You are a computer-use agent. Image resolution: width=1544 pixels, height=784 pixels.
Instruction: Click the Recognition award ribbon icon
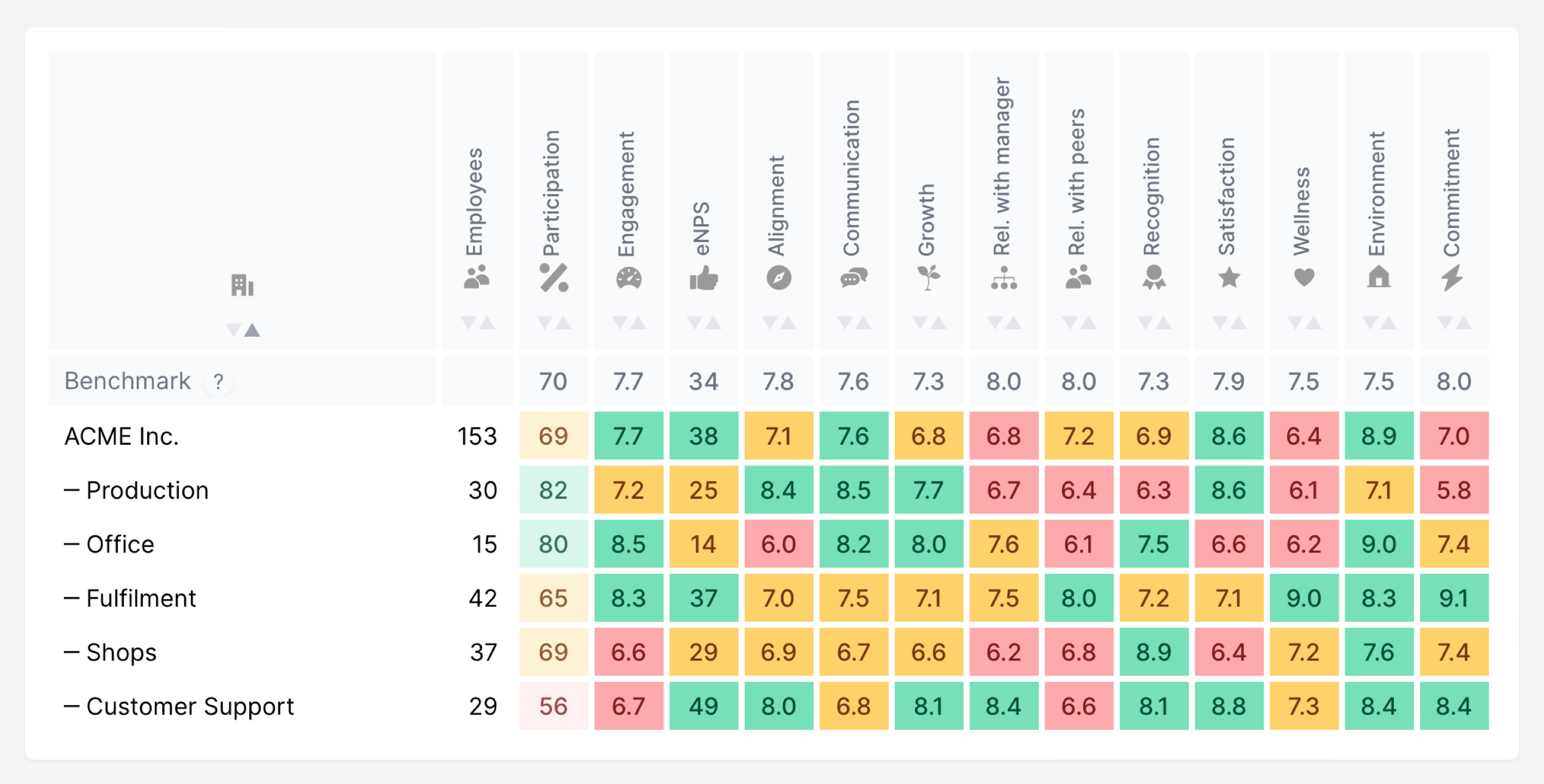(x=1154, y=278)
